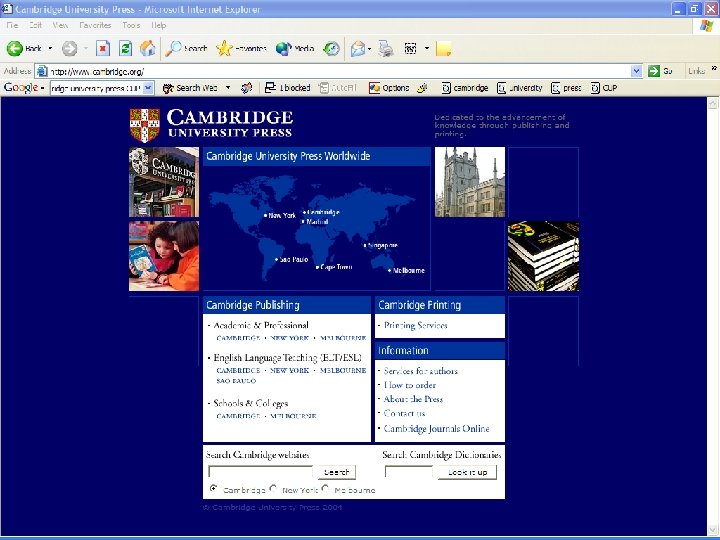Click the highlighter pen icon in Google toolbar
This screenshot has height=540, width=720.
[x=422, y=88]
